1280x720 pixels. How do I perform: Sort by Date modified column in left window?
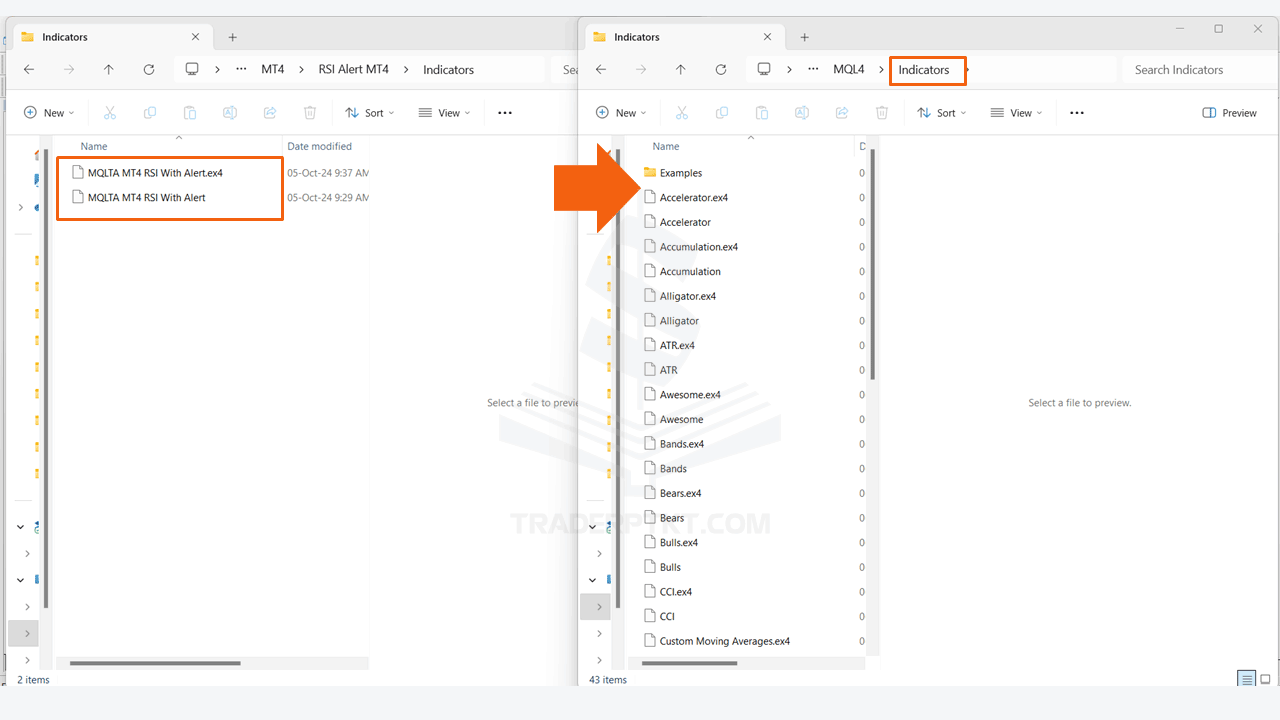[x=320, y=146]
